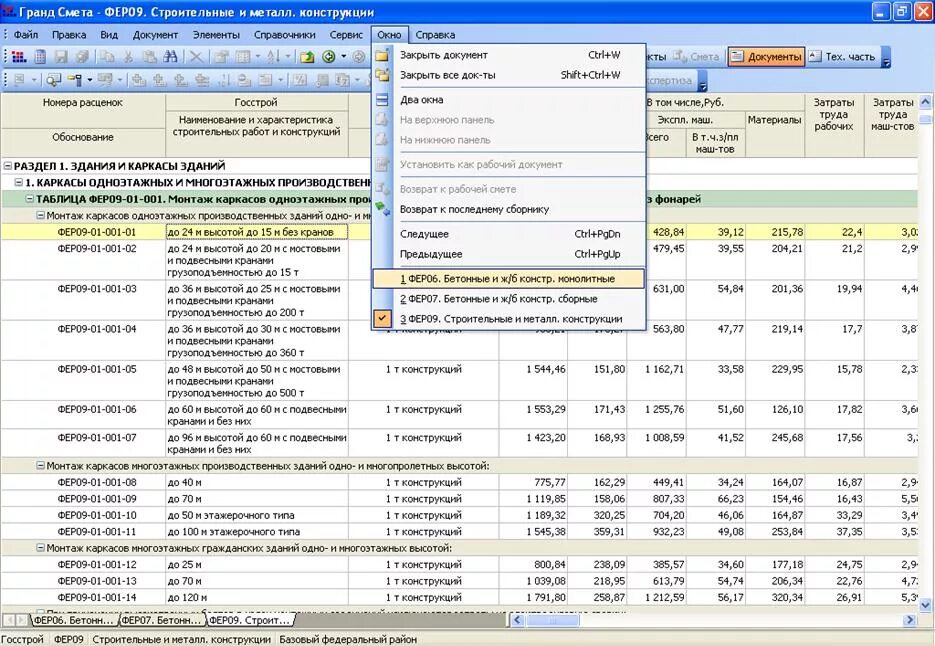Click the Save All stacked diskettes icon

click(x=82, y=57)
